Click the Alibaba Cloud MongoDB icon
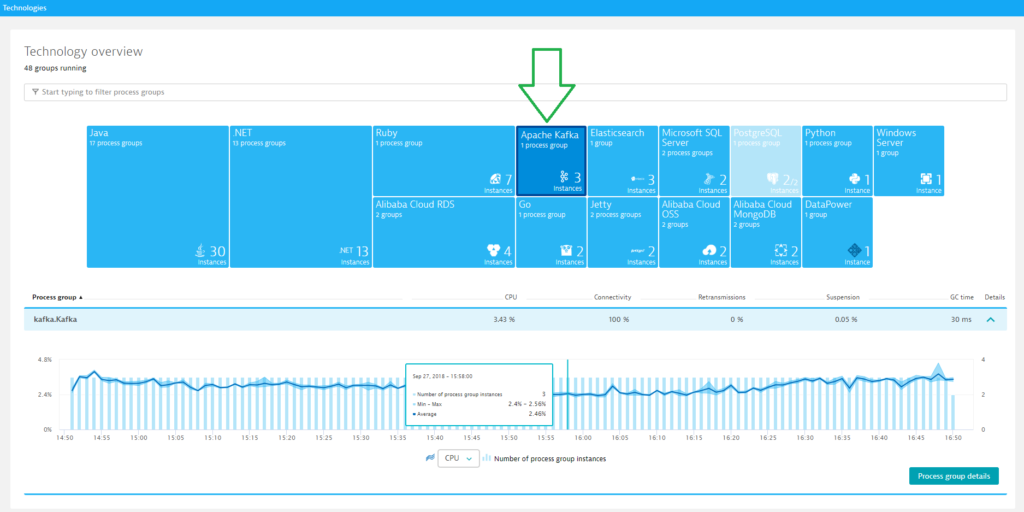Screen dimensions: 1024x512 [781, 250]
